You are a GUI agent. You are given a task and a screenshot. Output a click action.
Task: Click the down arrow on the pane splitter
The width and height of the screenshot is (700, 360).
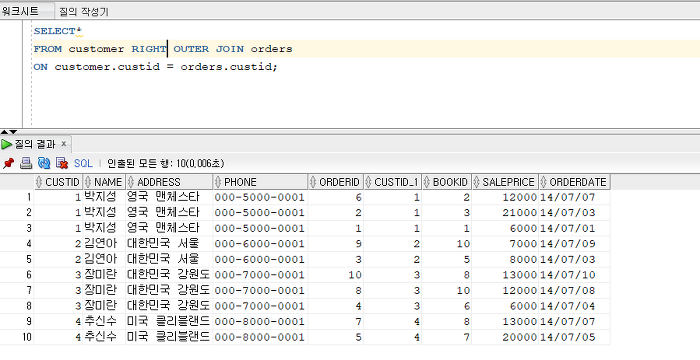tap(13, 132)
